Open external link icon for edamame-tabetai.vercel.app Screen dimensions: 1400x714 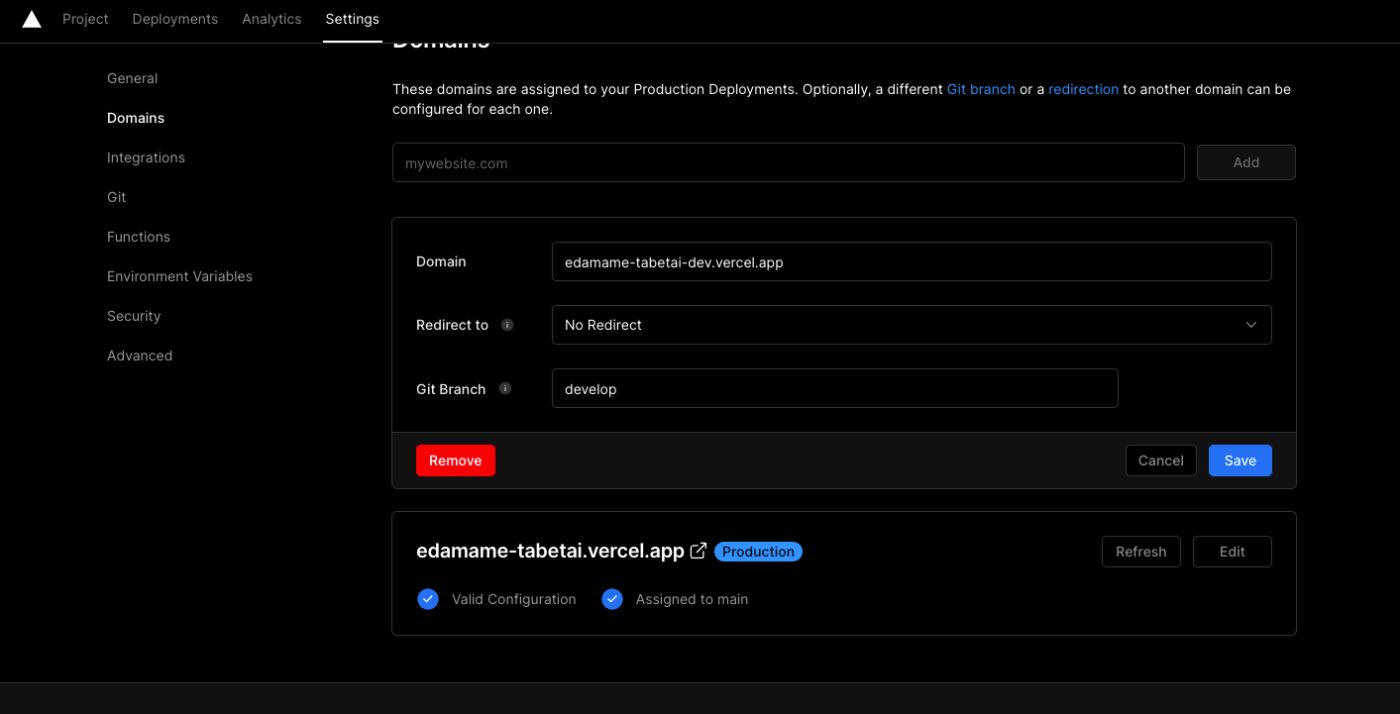click(698, 551)
